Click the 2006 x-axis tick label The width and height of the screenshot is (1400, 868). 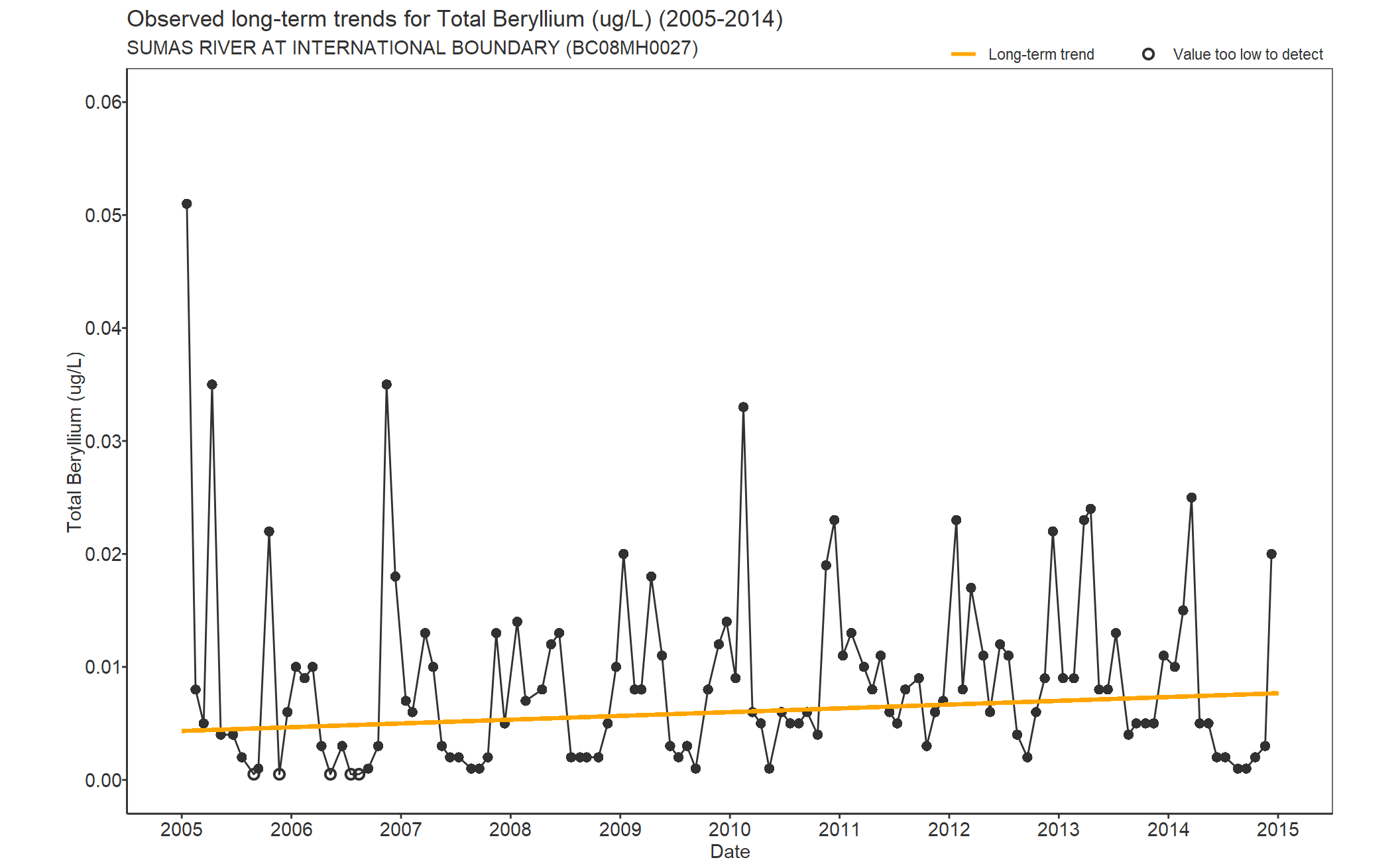coord(291,830)
